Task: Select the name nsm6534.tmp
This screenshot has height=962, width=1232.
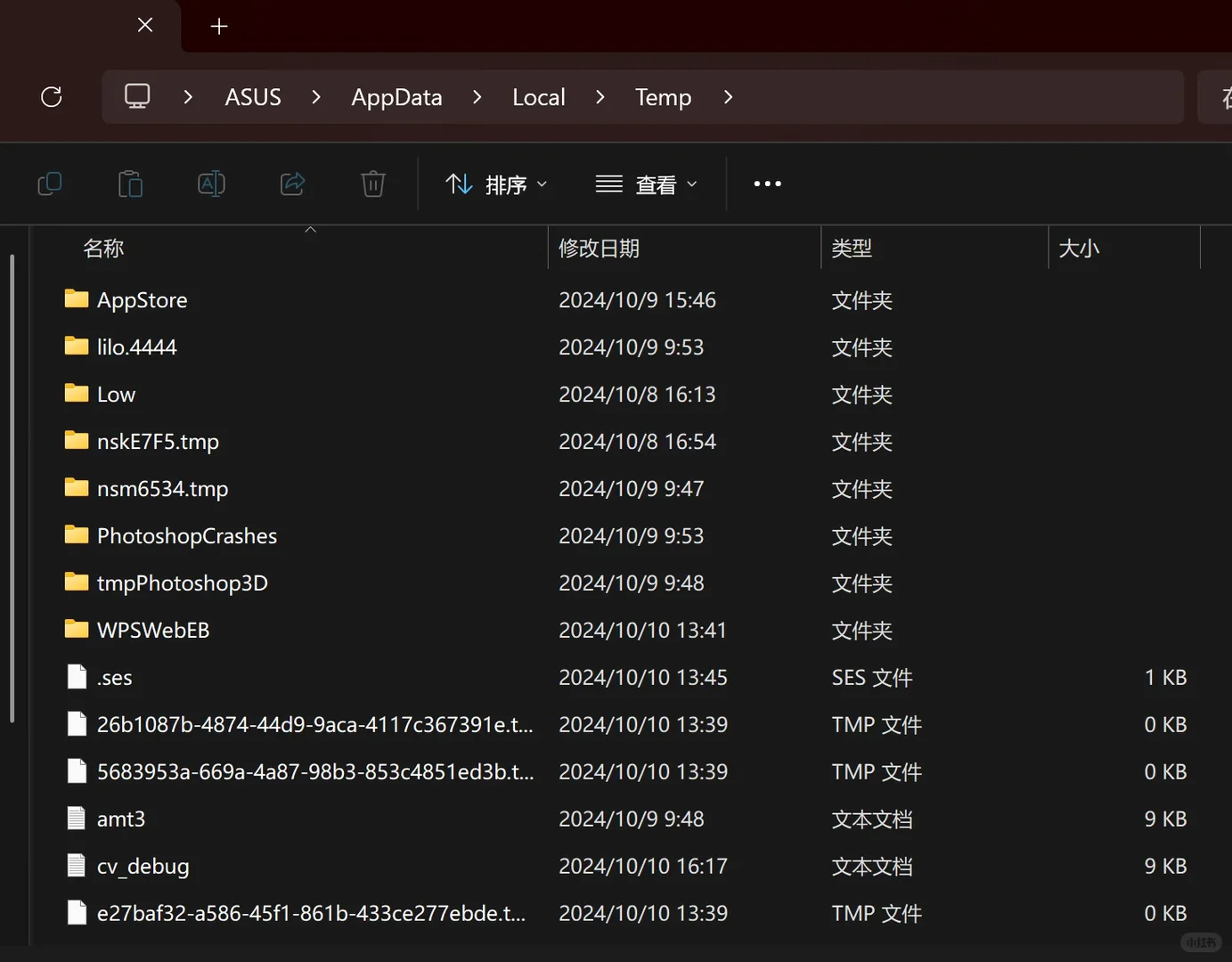Action: (x=163, y=489)
